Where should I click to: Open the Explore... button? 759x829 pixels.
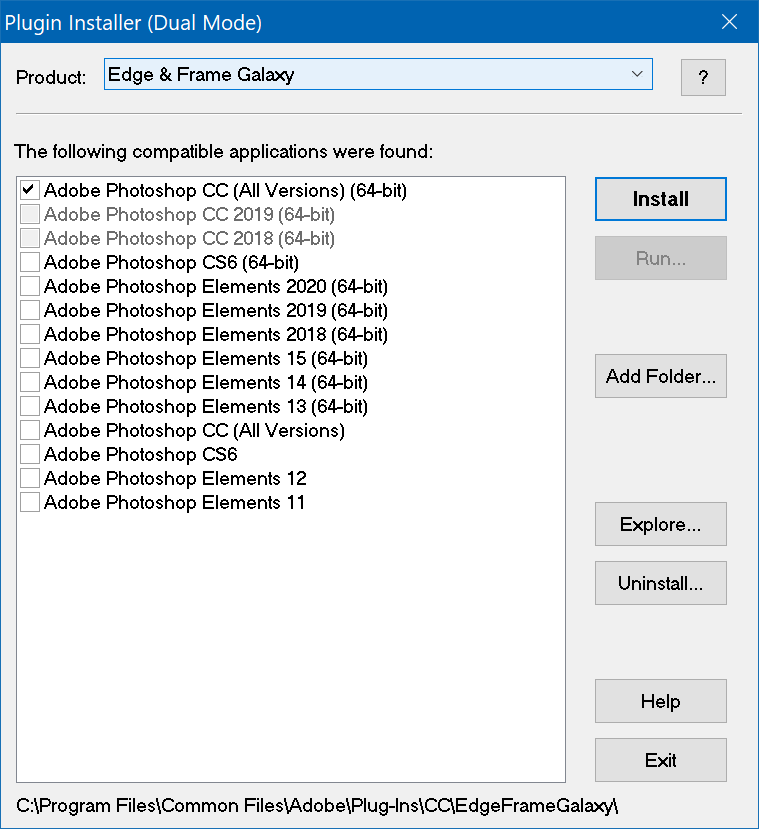coord(660,525)
